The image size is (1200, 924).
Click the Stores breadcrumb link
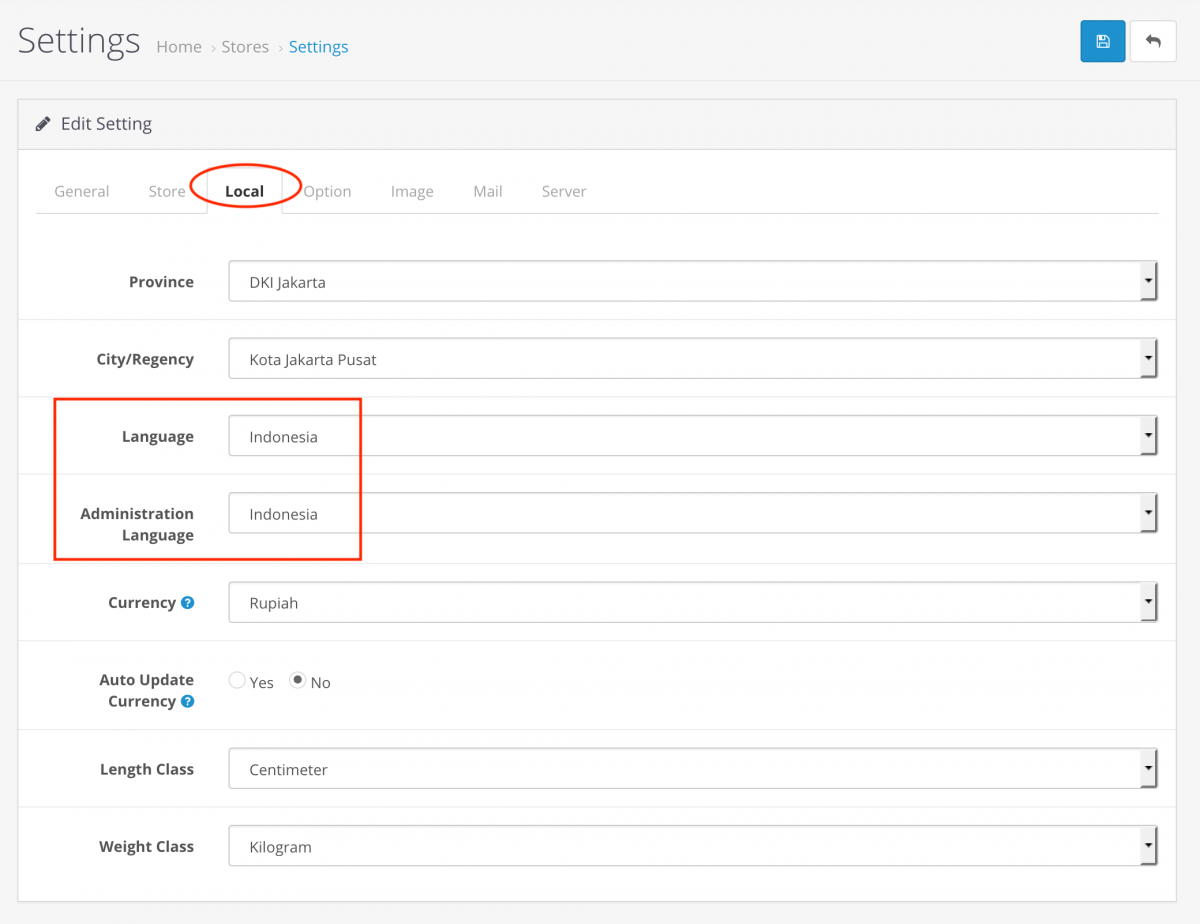(x=245, y=47)
